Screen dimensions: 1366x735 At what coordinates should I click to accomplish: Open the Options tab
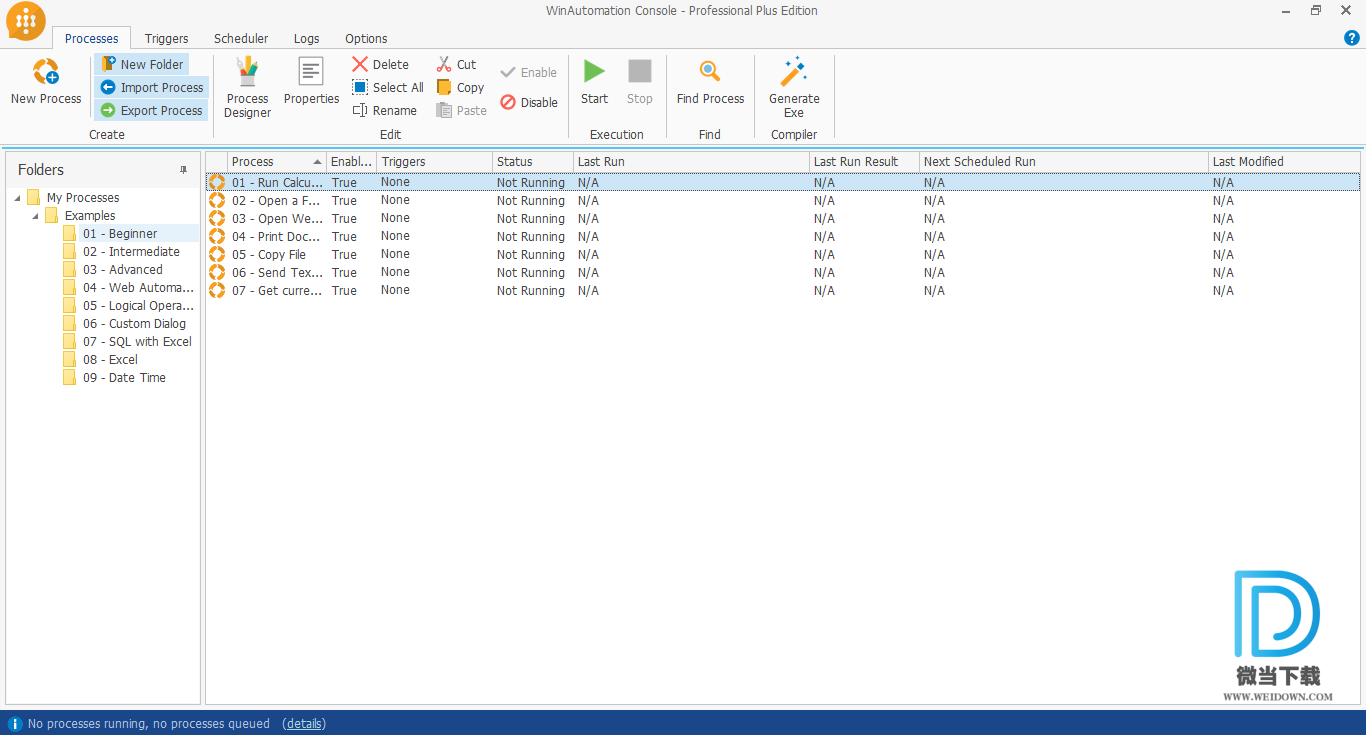pyautogui.click(x=366, y=38)
